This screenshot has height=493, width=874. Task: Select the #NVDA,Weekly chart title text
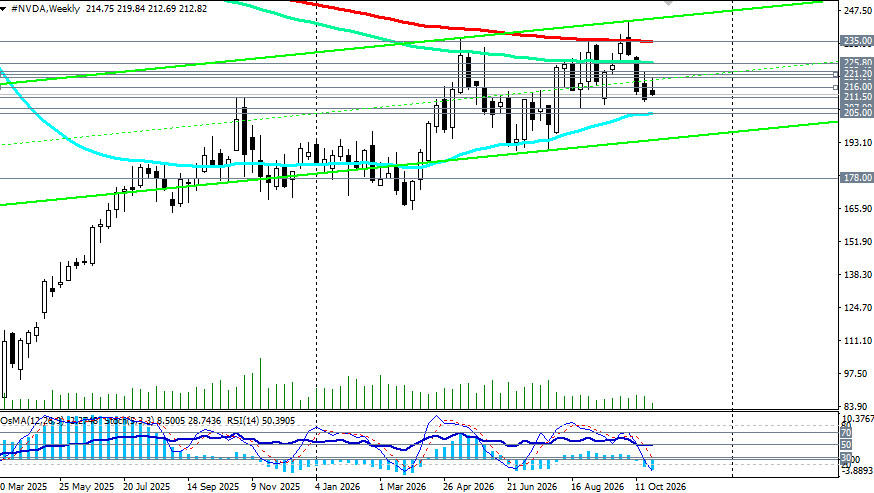(x=45, y=9)
